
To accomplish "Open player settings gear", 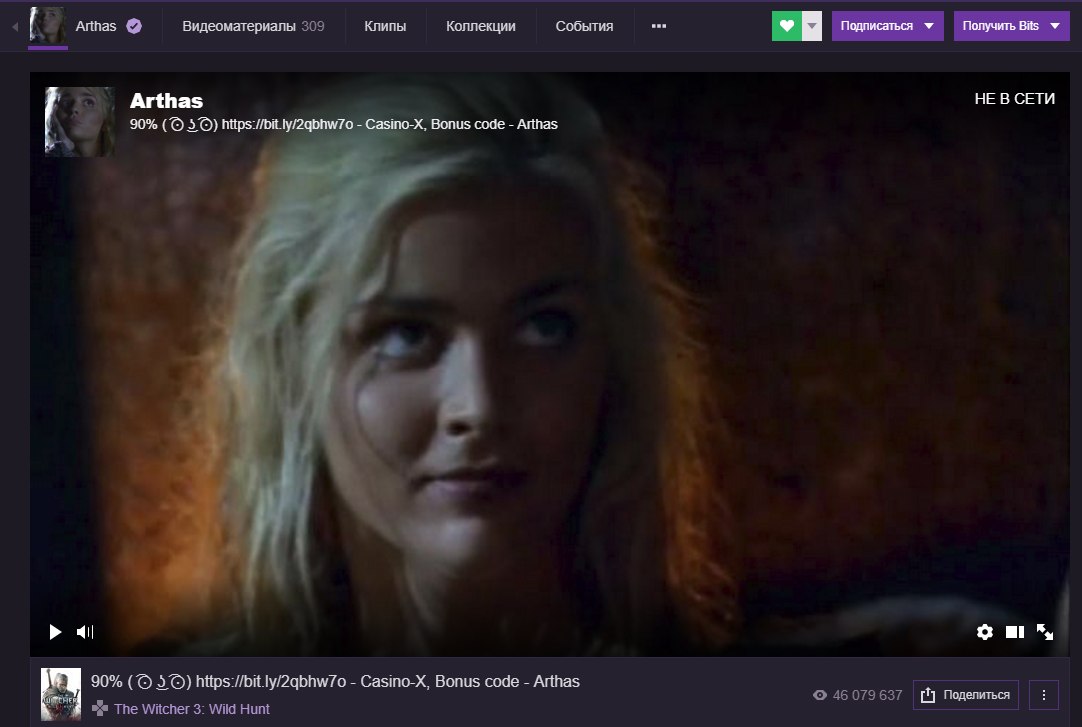I will coord(985,632).
